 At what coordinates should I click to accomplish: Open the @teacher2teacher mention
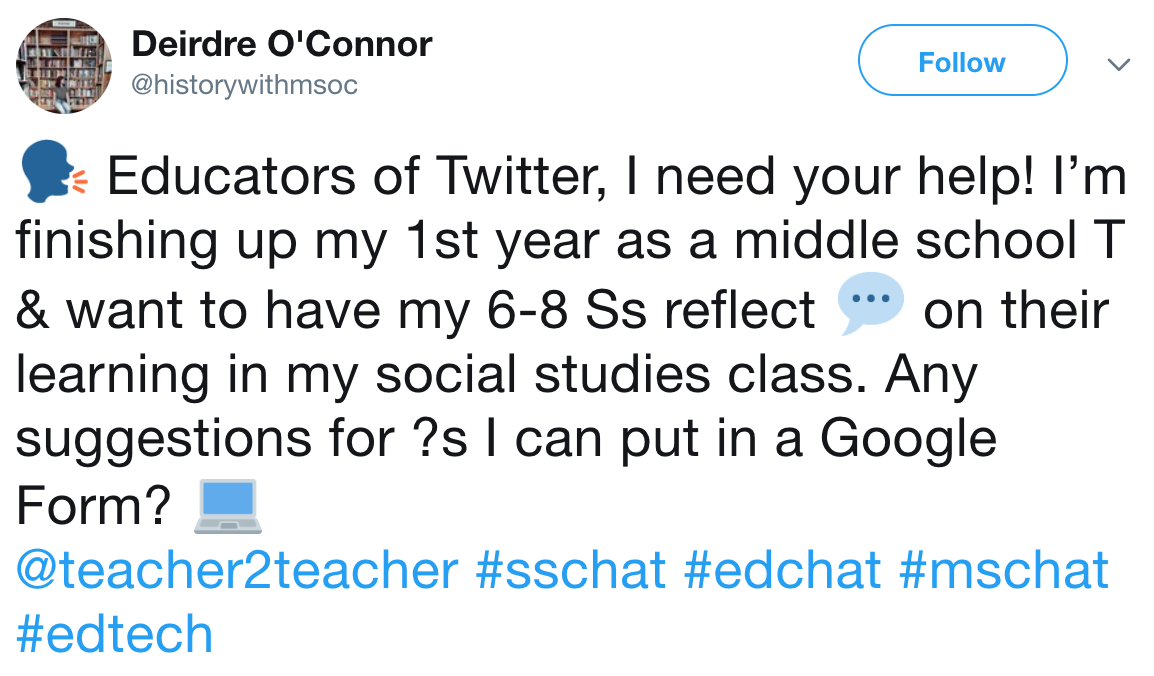(x=237, y=570)
